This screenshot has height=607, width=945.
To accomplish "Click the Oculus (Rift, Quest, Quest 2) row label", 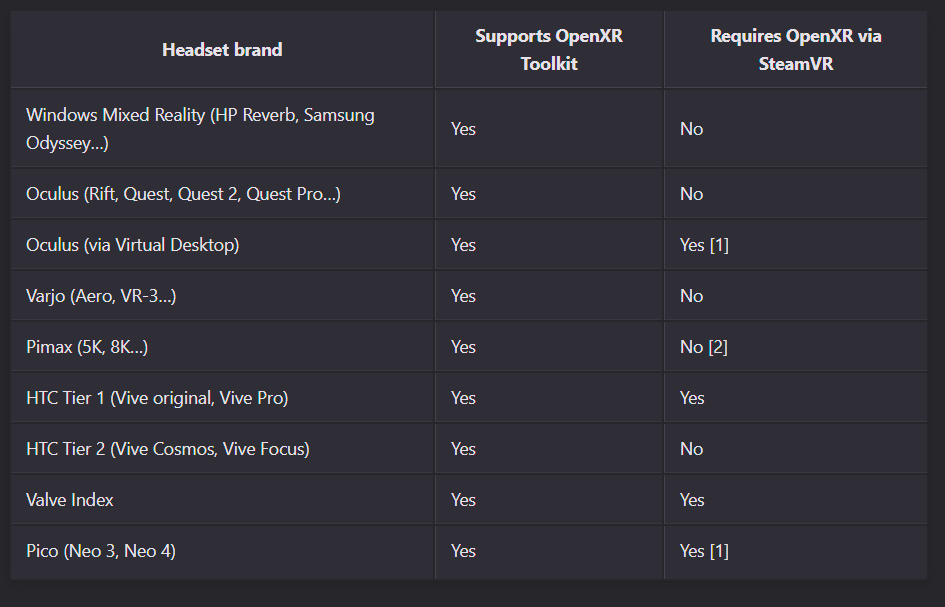I will point(183,194).
